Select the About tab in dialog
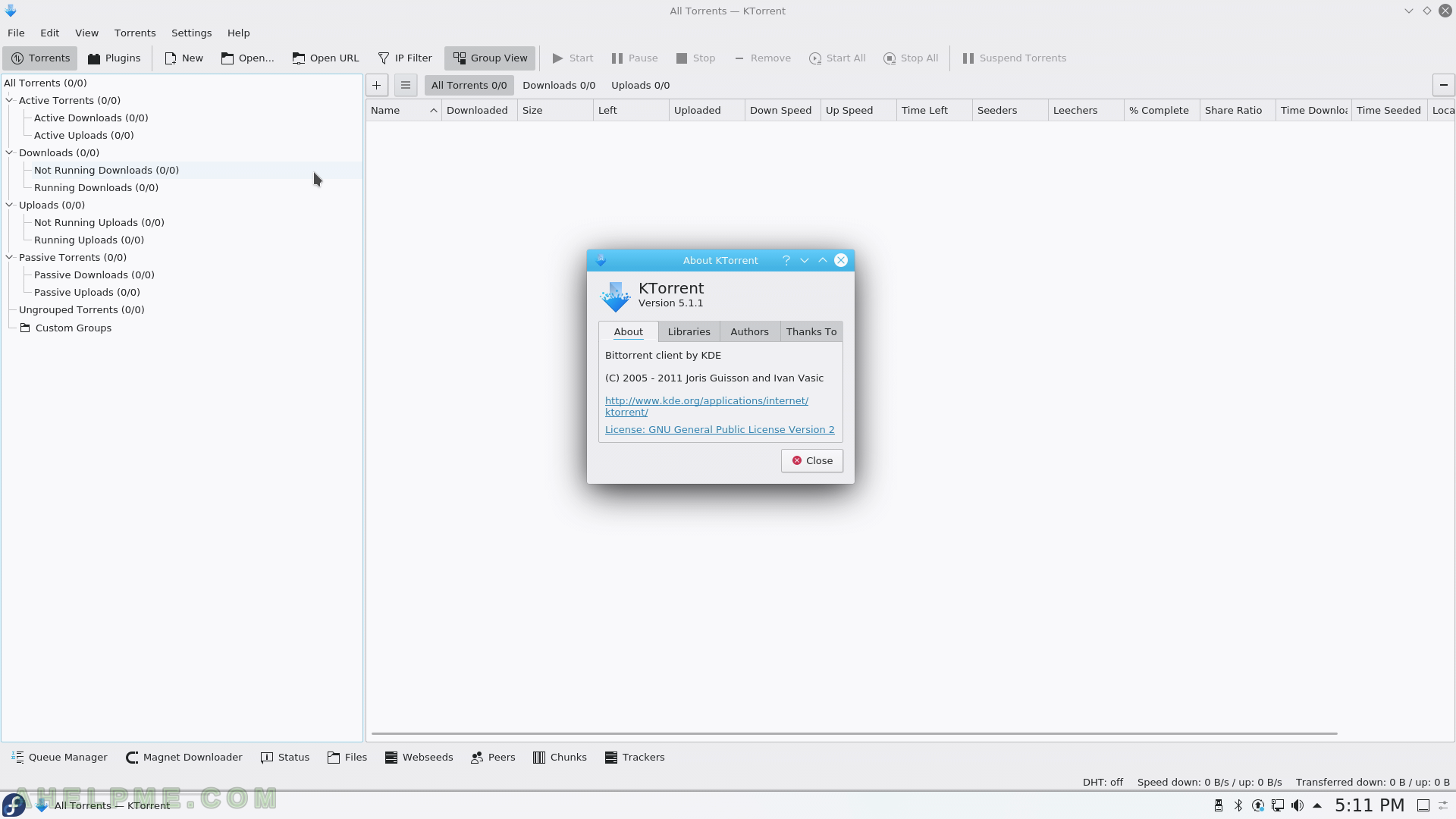 (628, 332)
